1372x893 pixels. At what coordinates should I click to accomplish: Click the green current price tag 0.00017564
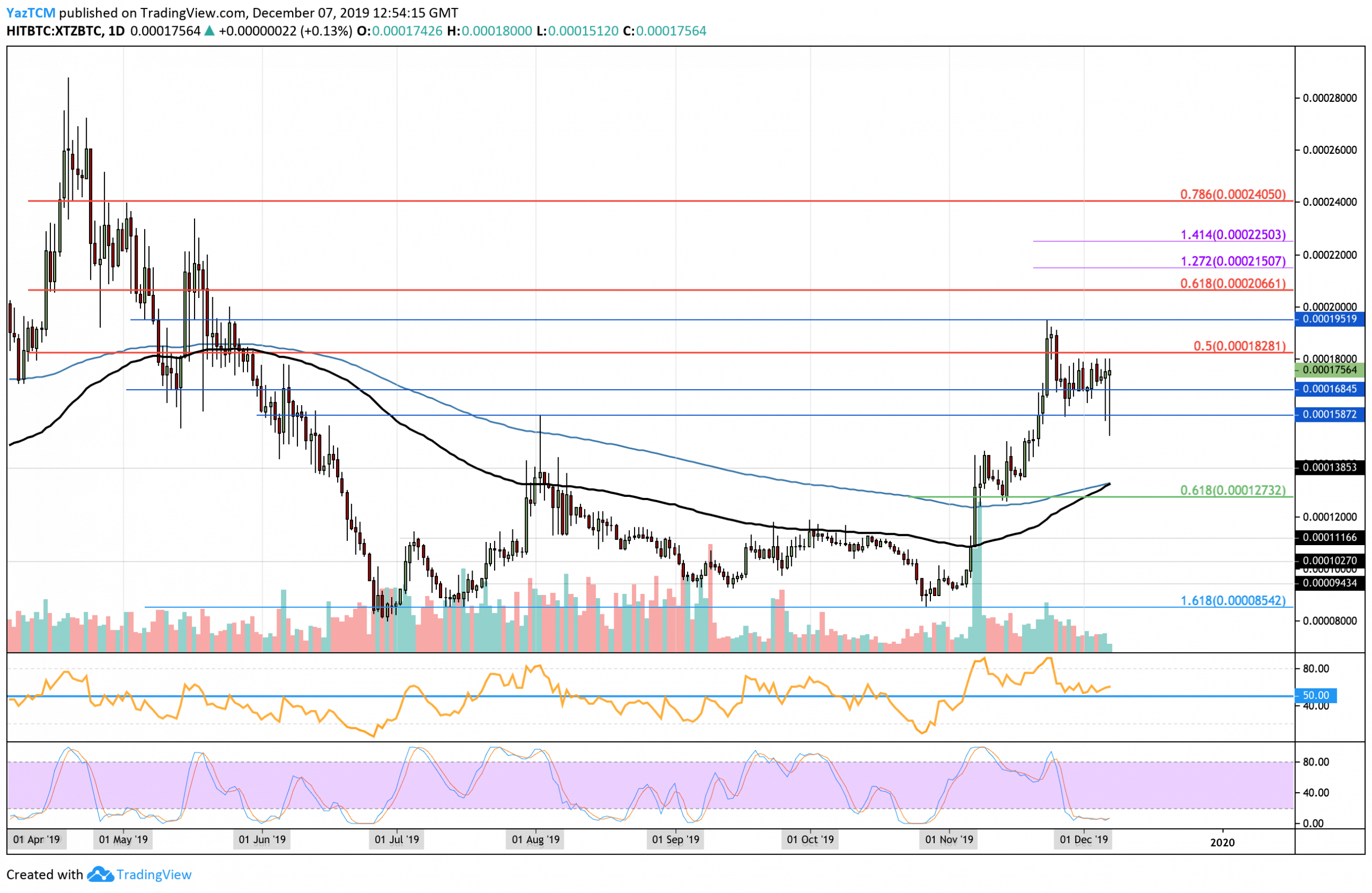point(1329,370)
